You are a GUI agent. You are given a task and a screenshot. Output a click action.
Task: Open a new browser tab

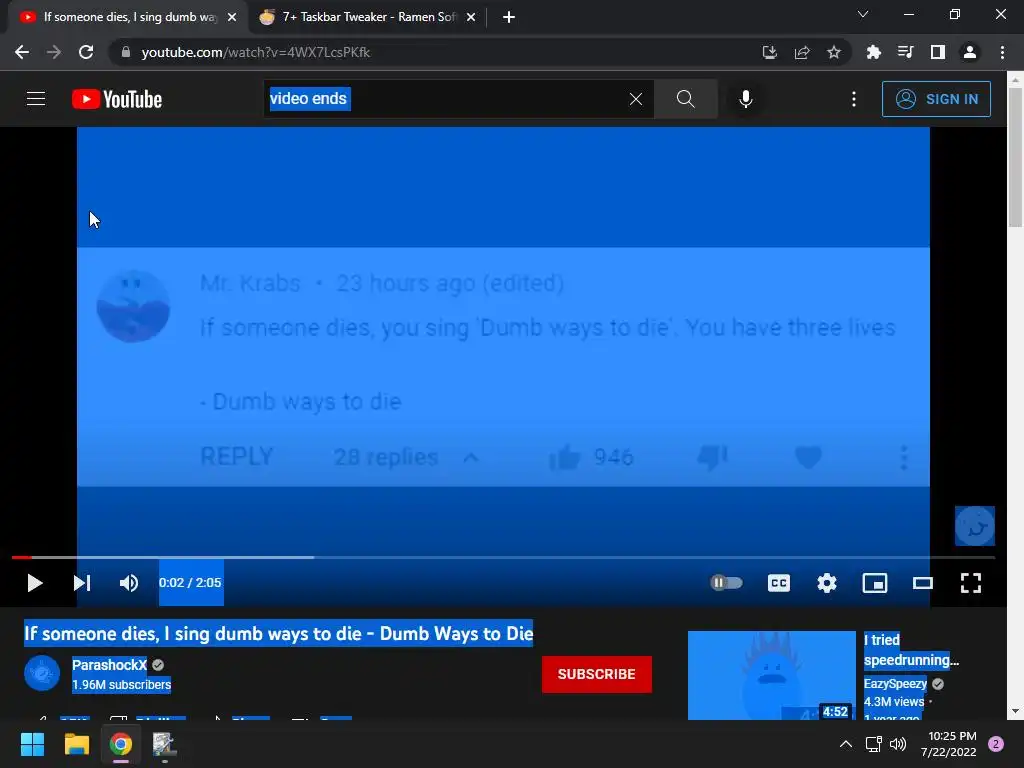(509, 17)
